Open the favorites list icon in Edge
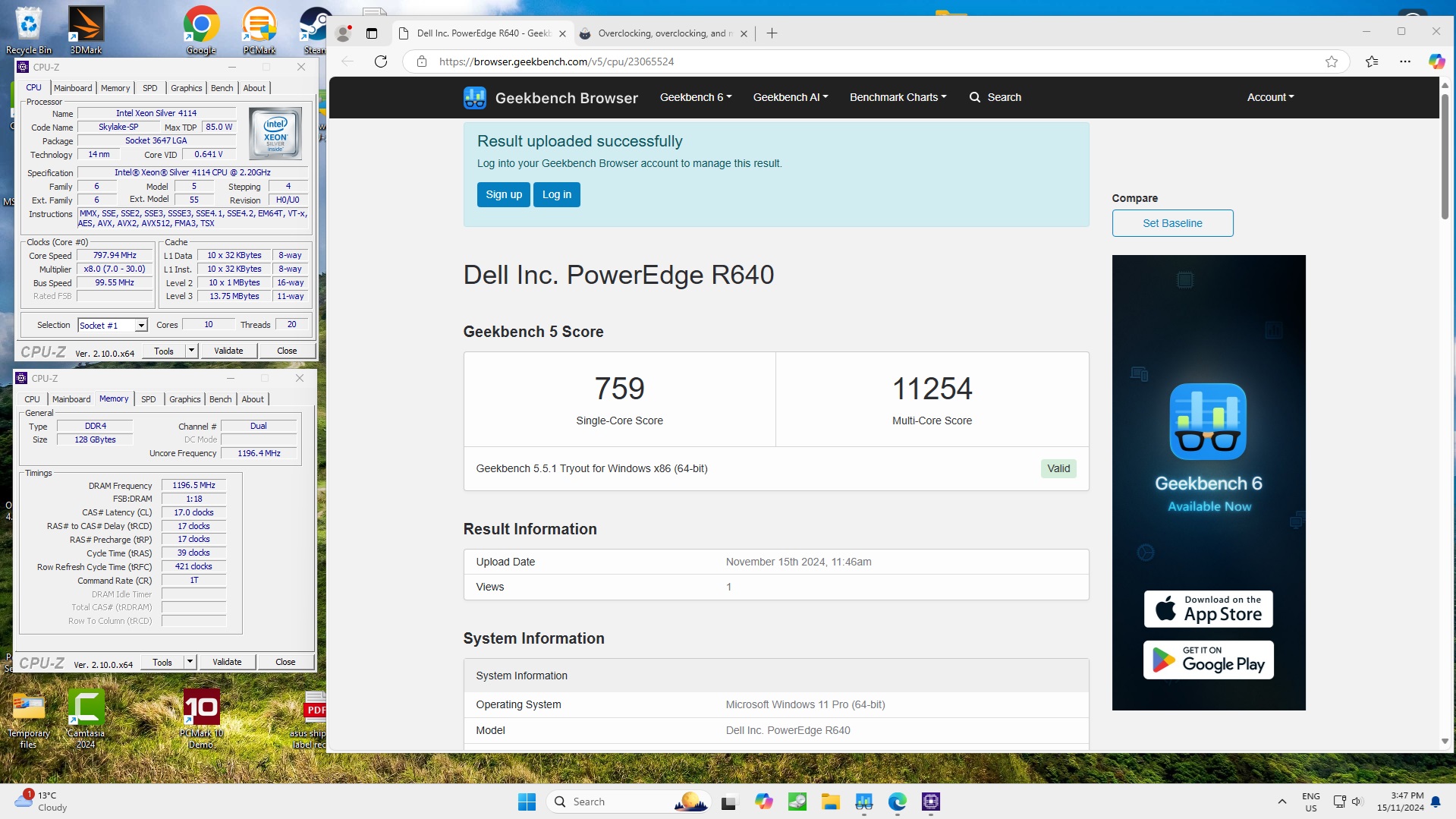Viewport: 1456px width, 819px height. tap(1372, 61)
